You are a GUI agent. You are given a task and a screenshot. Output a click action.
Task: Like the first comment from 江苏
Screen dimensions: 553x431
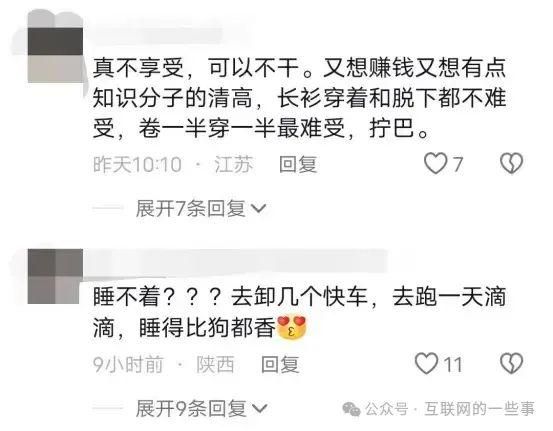point(436,164)
